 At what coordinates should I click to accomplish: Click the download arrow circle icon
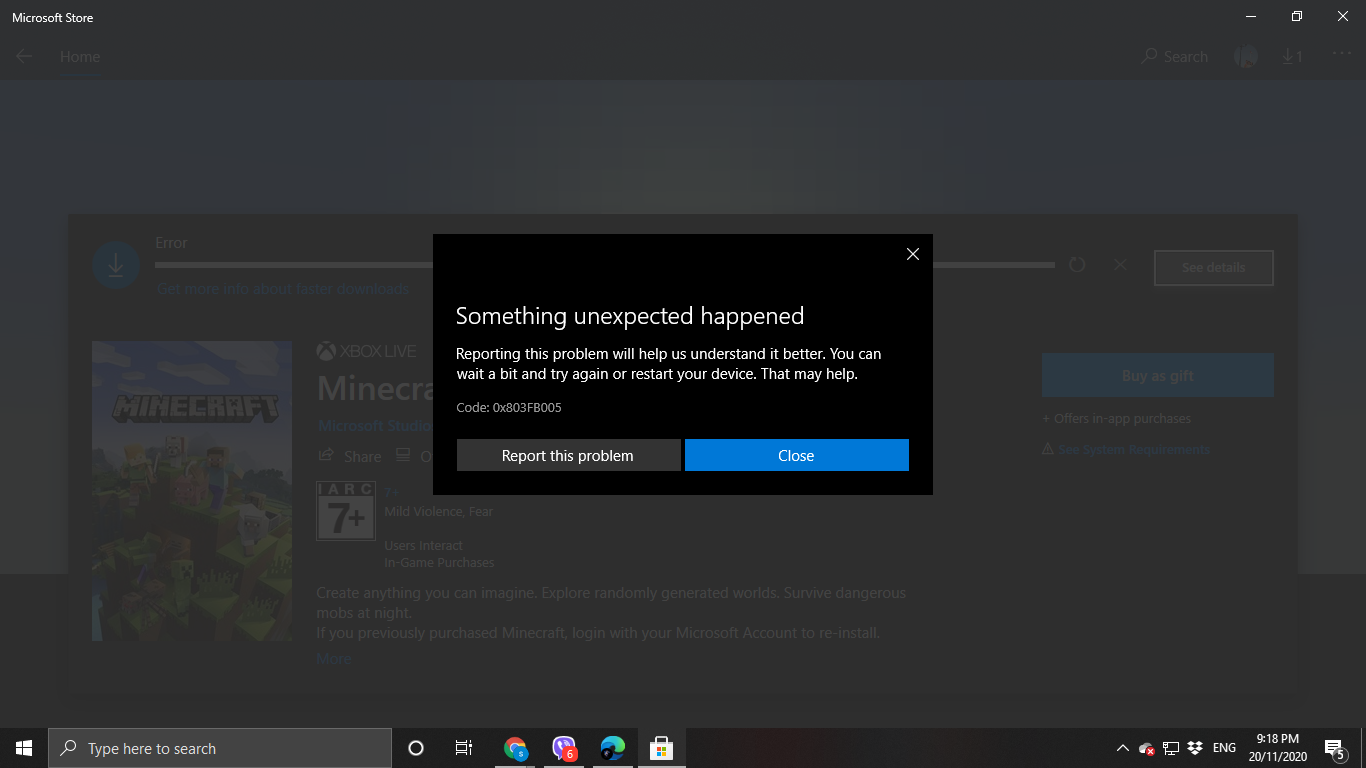pos(116,265)
